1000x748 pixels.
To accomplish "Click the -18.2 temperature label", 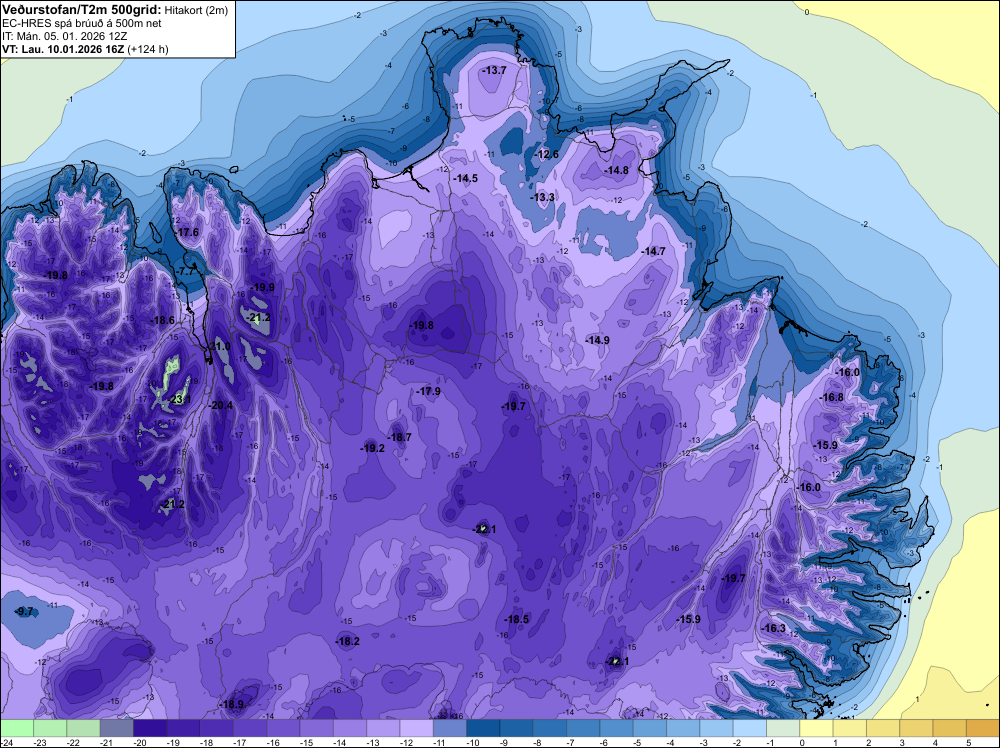I will click(347, 642).
